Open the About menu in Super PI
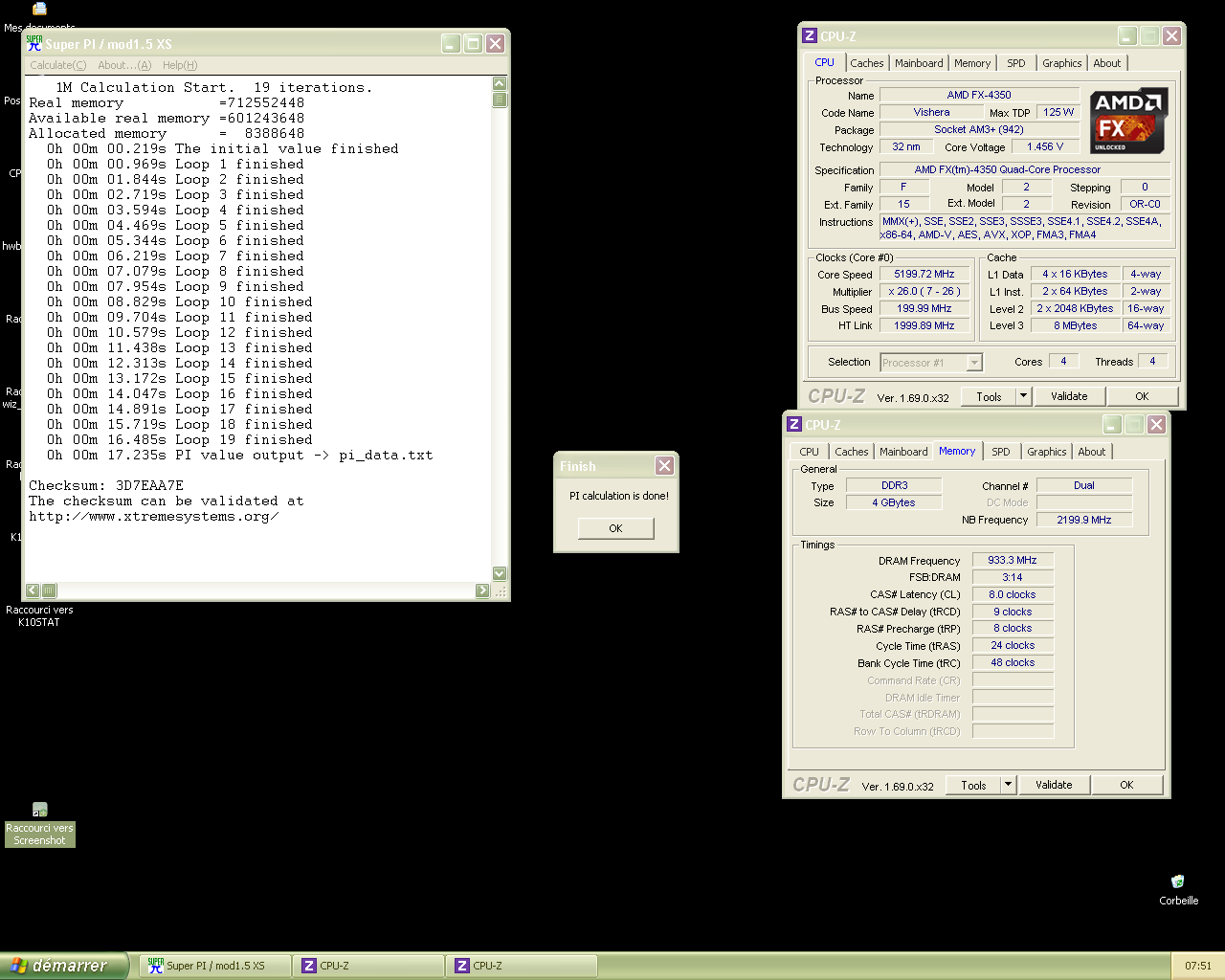 pyautogui.click(x=124, y=65)
